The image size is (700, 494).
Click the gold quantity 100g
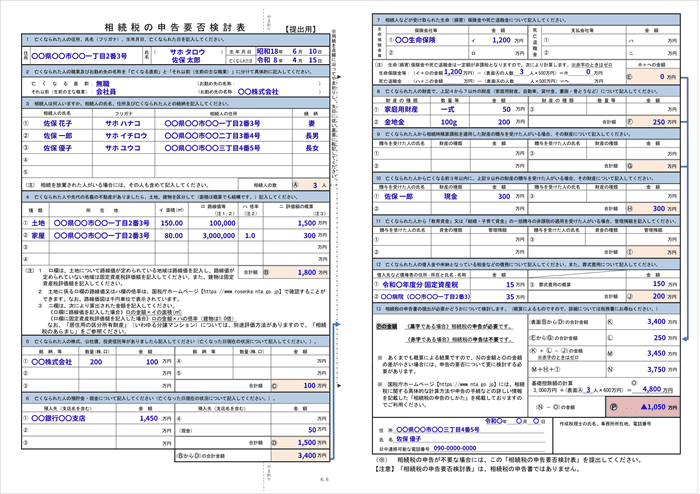click(x=449, y=122)
